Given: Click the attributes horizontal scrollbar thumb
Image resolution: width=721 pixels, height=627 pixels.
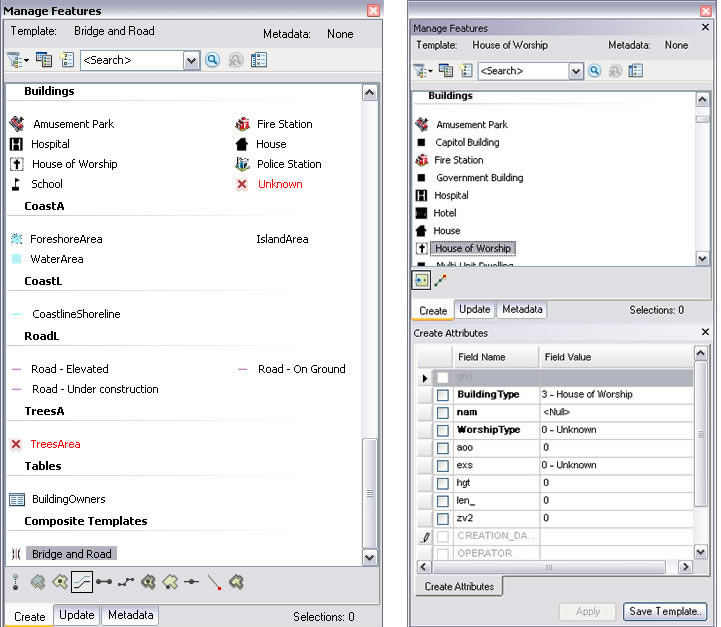Looking at the screenshot, I should pos(549,567).
